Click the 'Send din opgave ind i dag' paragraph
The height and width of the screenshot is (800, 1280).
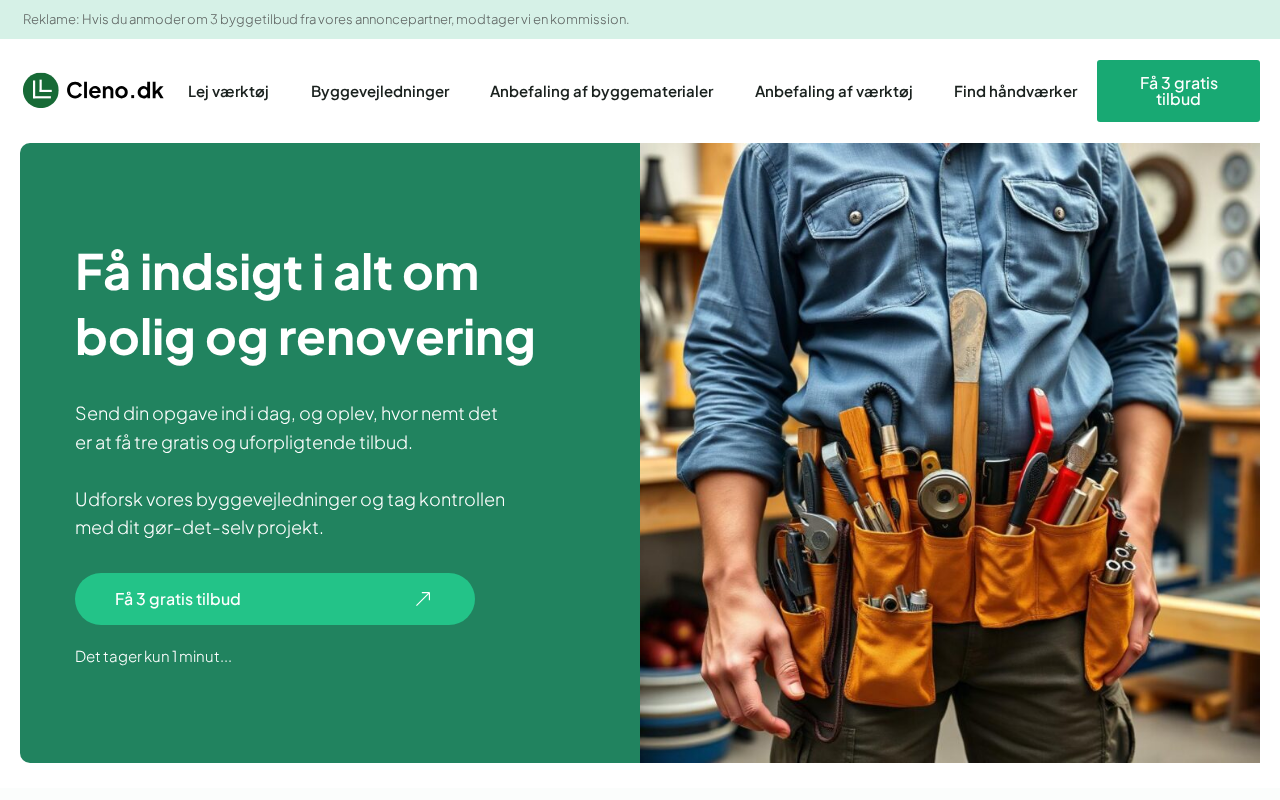pyautogui.click(x=286, y=427)
